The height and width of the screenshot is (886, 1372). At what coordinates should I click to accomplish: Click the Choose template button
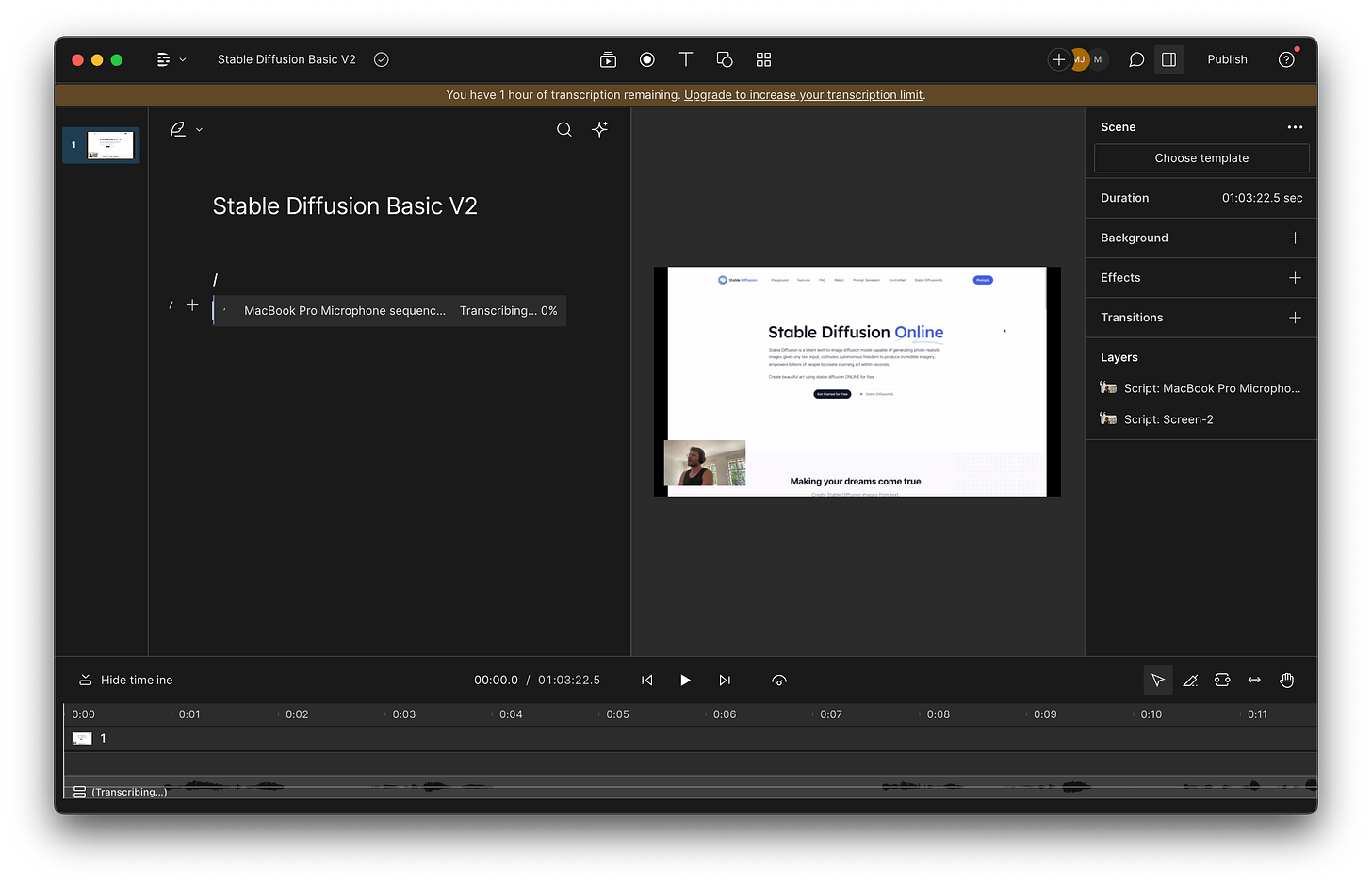pyautogui.click(x=1201, y=158)
